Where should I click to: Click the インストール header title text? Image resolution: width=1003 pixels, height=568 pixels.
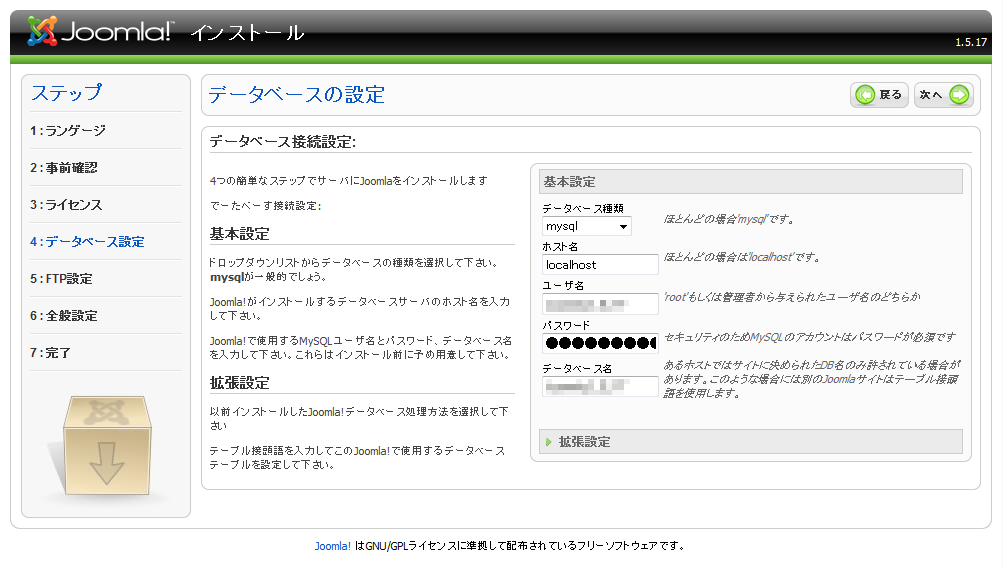tap(247, 33)
